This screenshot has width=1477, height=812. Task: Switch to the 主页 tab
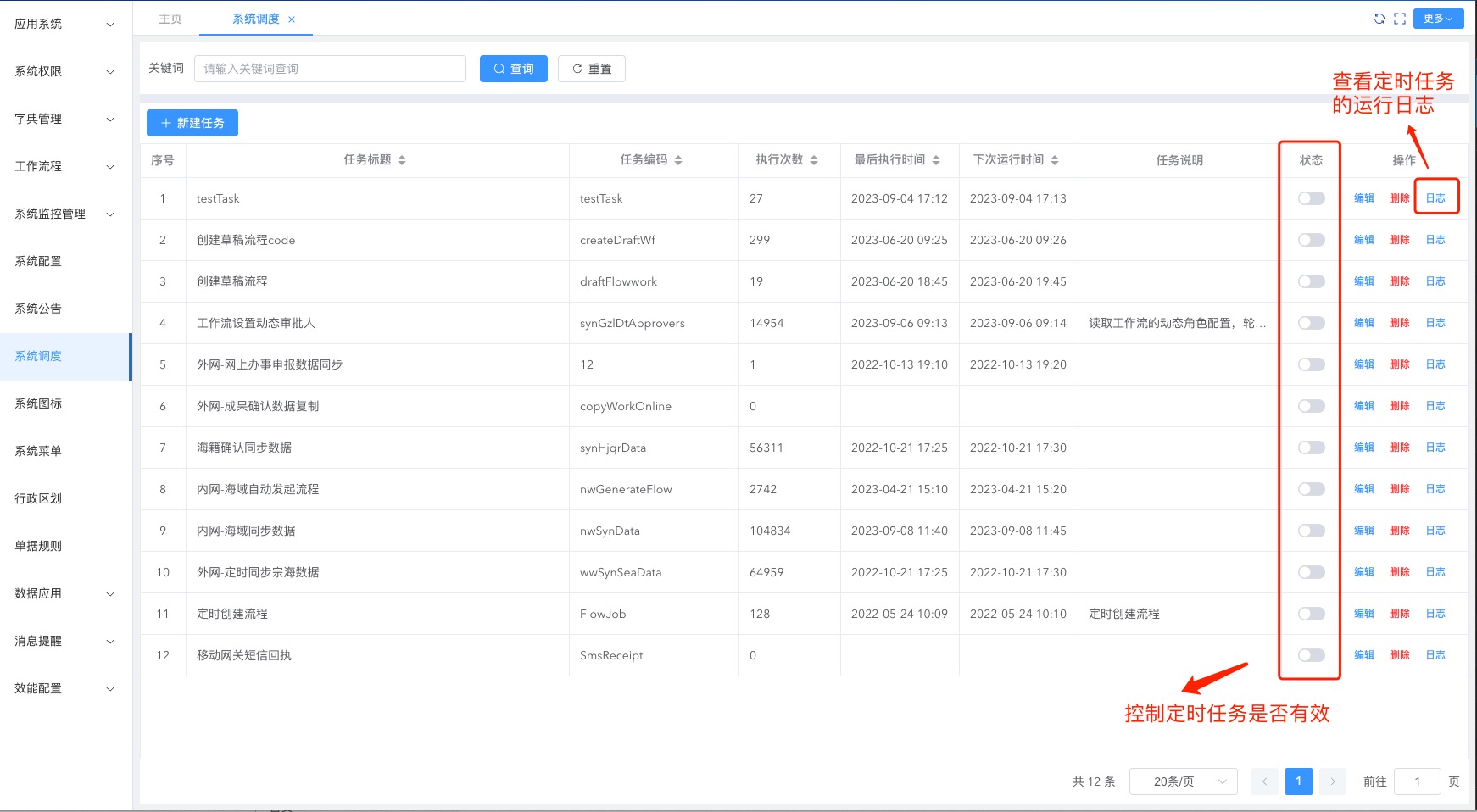[x=170, y=19]
